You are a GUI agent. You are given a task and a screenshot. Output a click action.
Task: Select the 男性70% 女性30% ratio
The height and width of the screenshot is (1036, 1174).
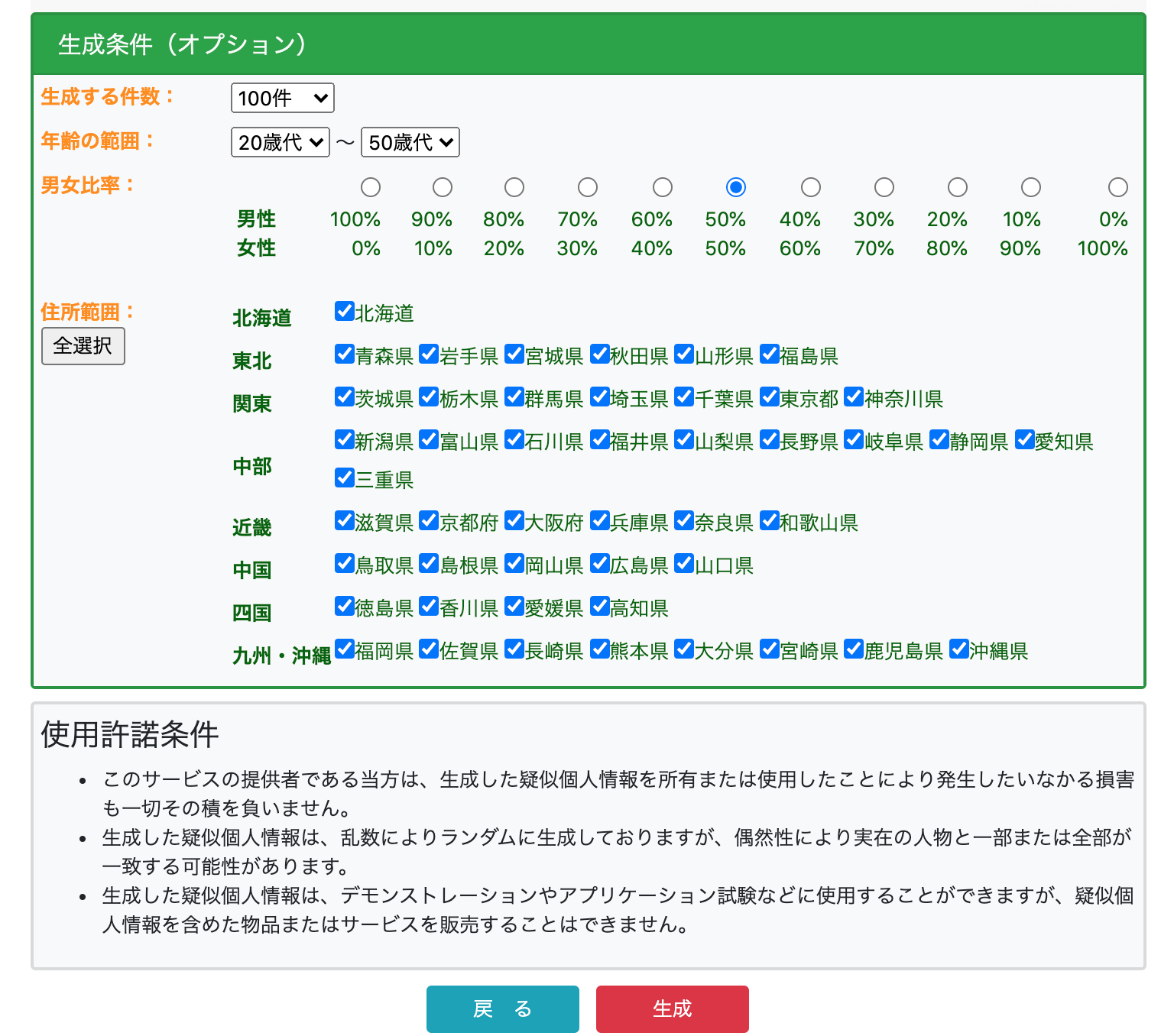587,187
